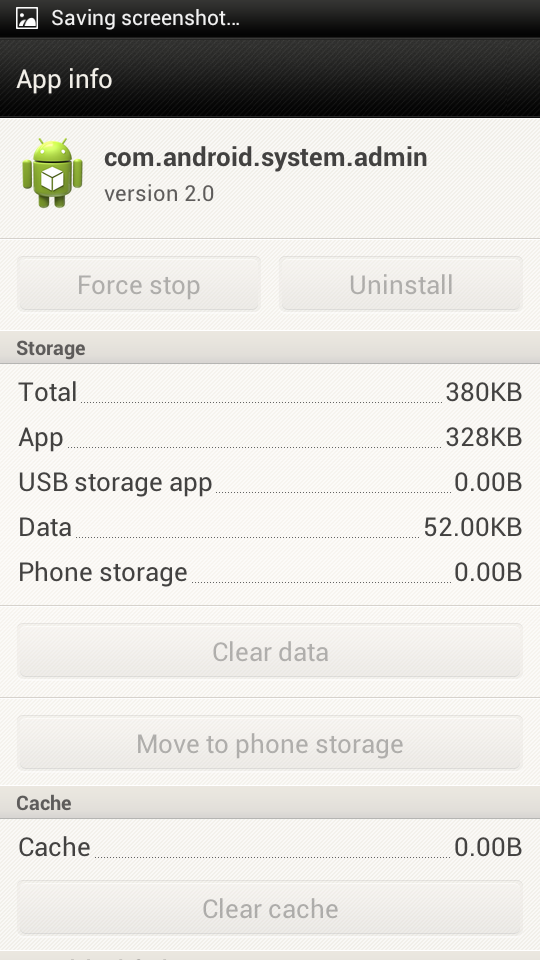The height and width of the screenshot is (960, 540).
Task: Tap the Cache 0.00B row
Action: coord(270,847)
